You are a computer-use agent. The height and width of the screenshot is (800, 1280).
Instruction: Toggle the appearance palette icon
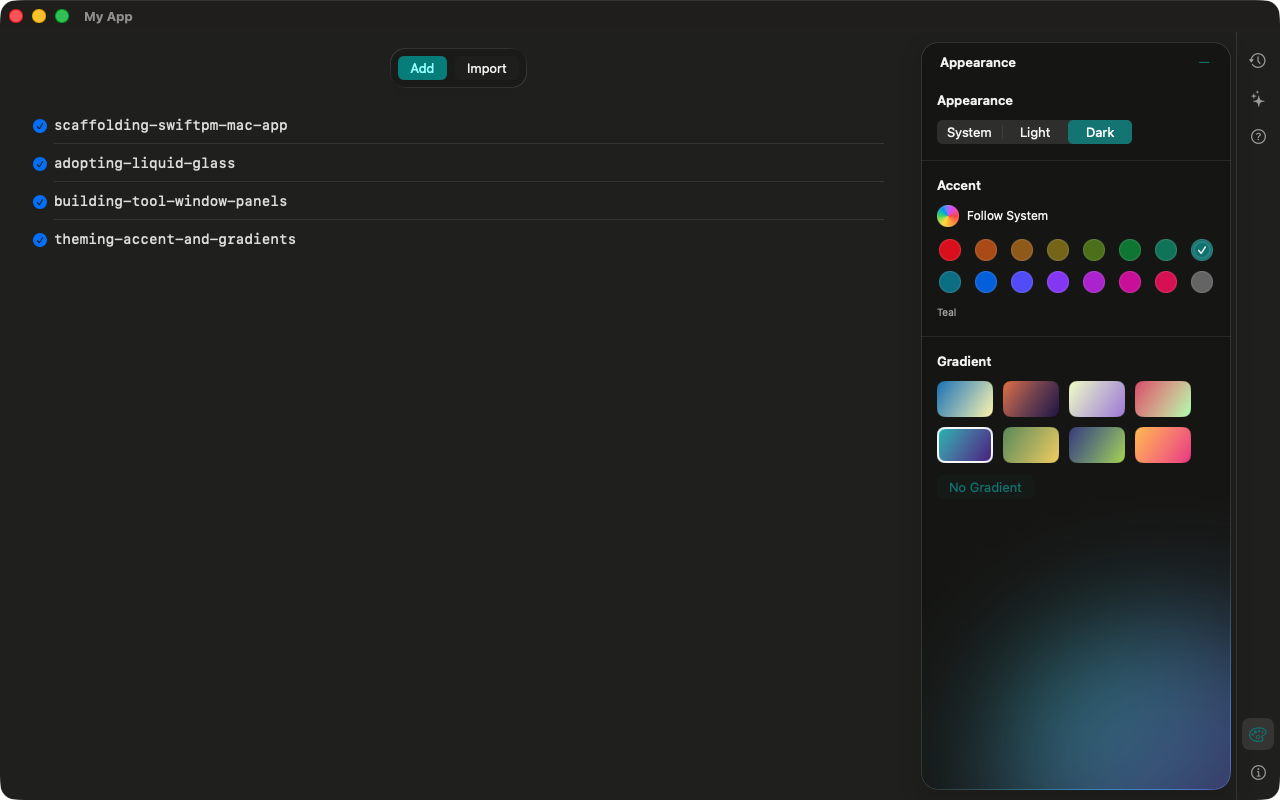pos(1258,734)
